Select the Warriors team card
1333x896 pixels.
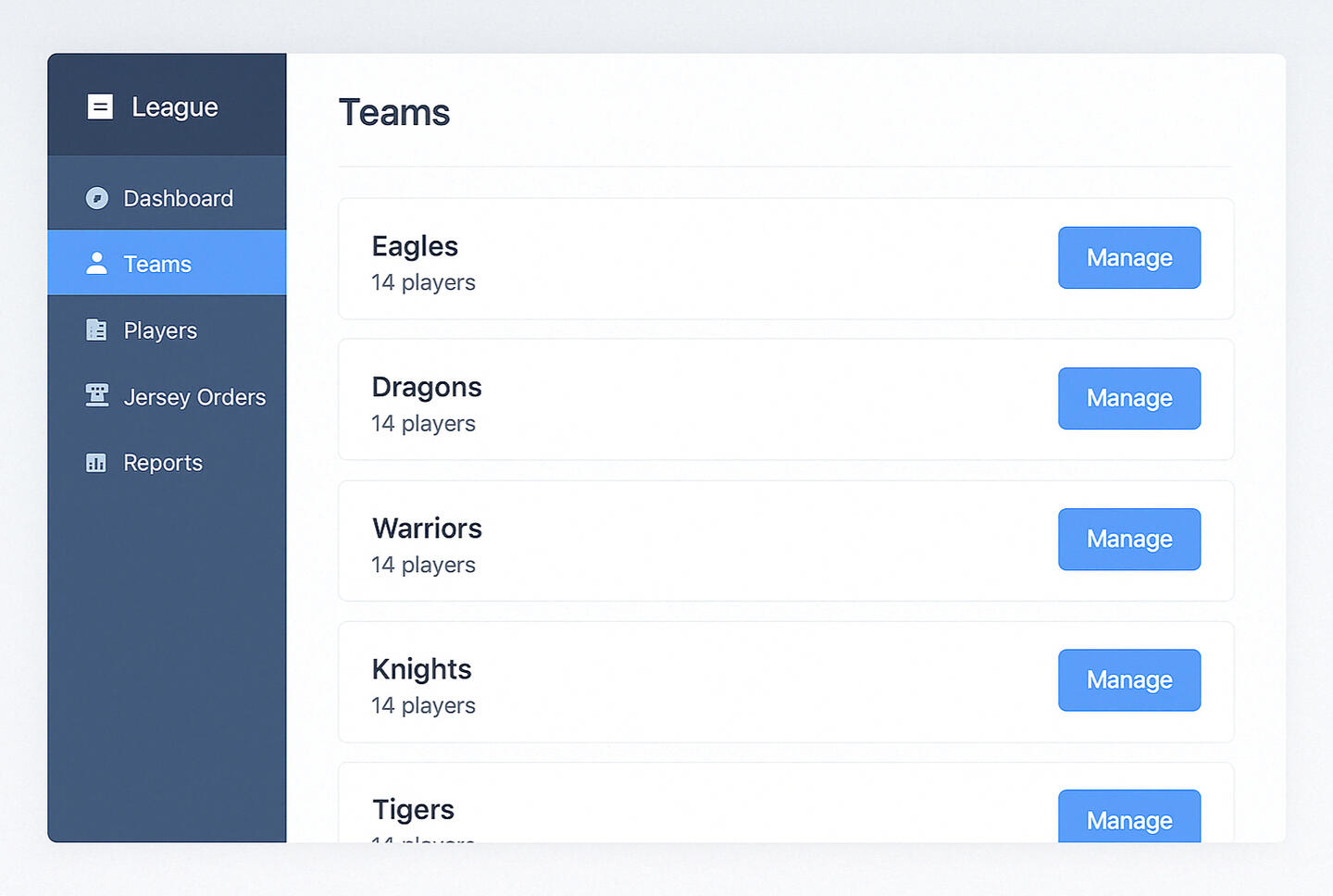pos(786,541)
